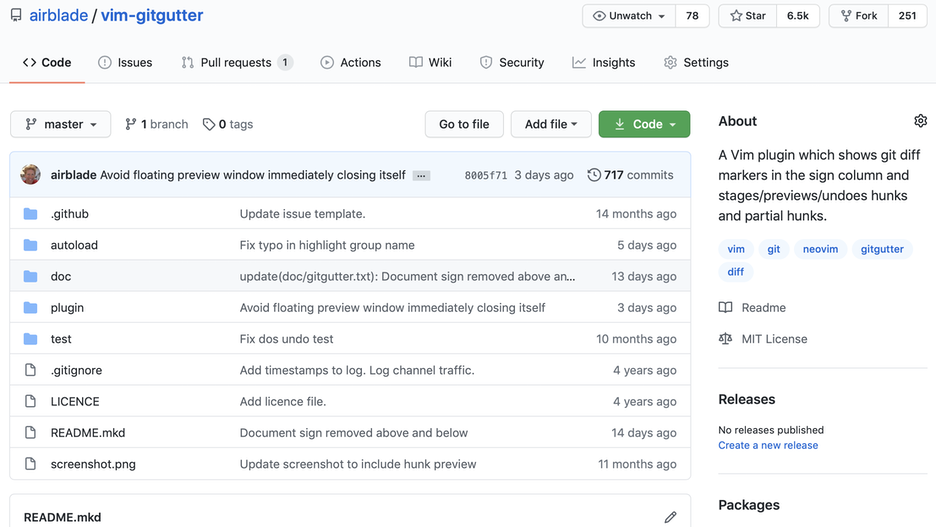Click the Star button
Screen dimensions: 936x527
(x=747, y=16)
